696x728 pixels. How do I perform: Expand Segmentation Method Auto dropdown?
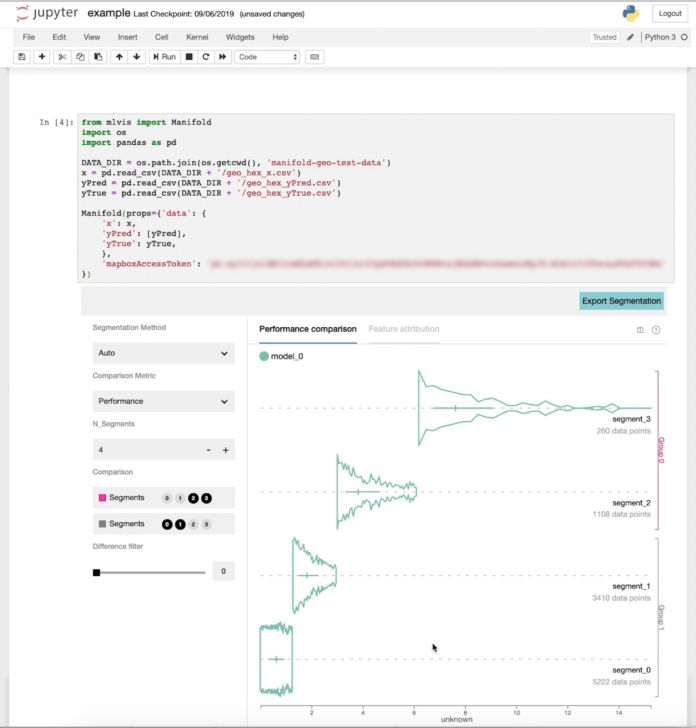(x=163, y=353)
